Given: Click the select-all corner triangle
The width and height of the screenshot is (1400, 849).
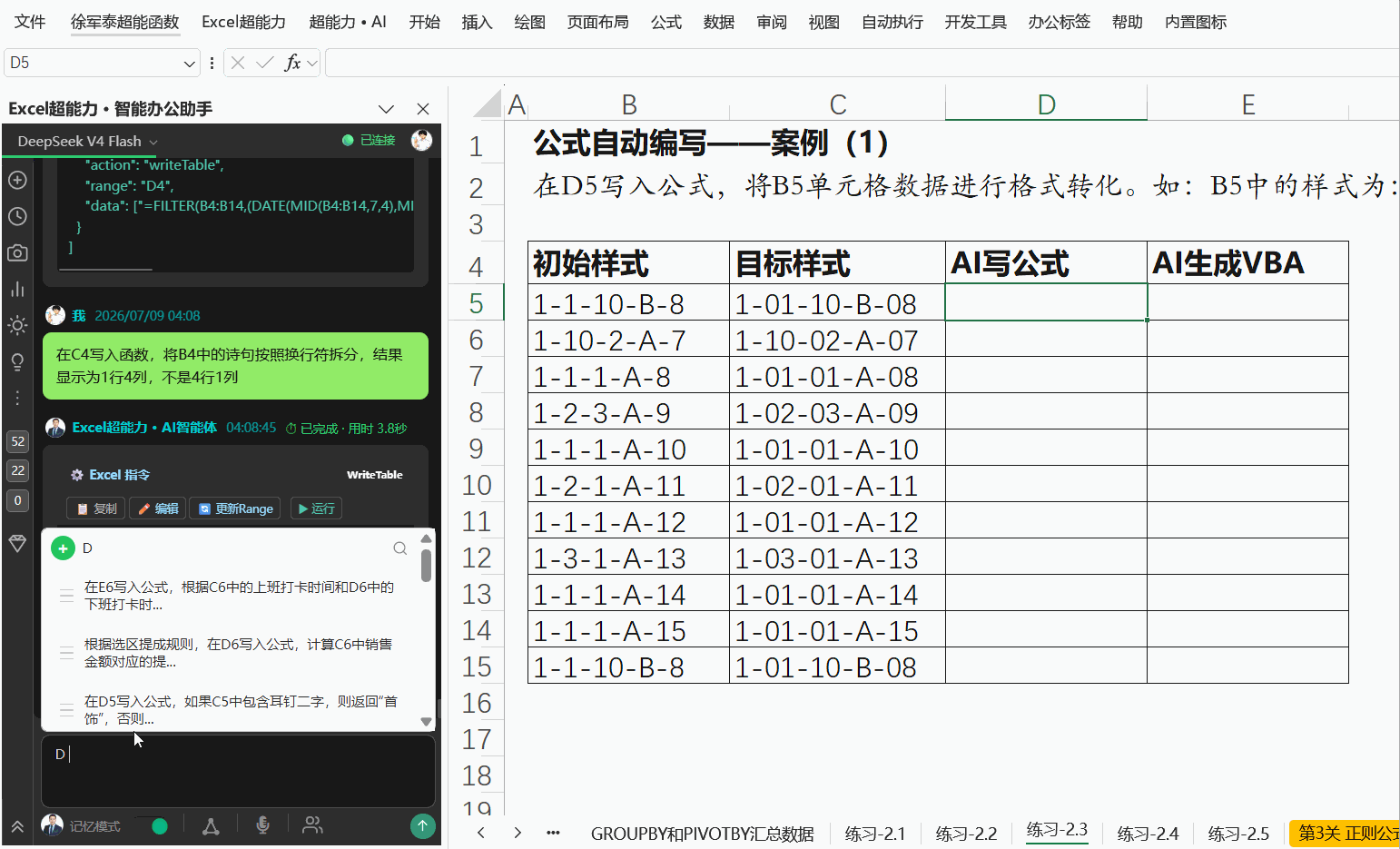Looking at the screenshot, I should coord(488,104).
